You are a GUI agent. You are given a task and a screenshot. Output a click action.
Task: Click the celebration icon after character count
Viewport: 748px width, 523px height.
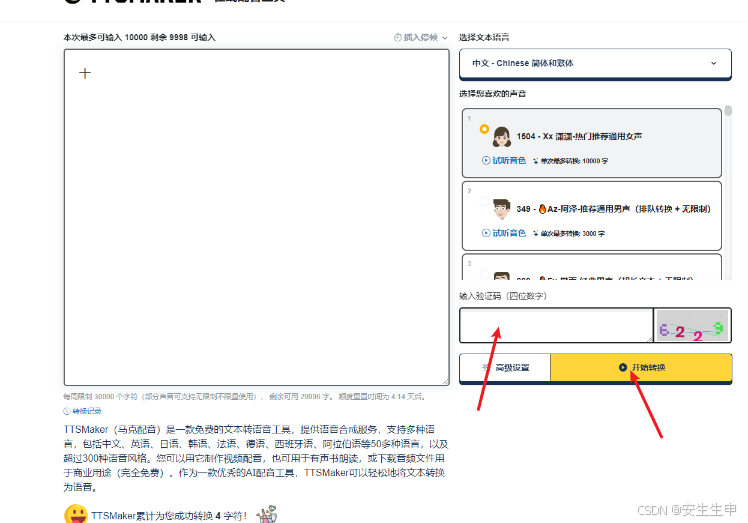click(x=267, y=514)
